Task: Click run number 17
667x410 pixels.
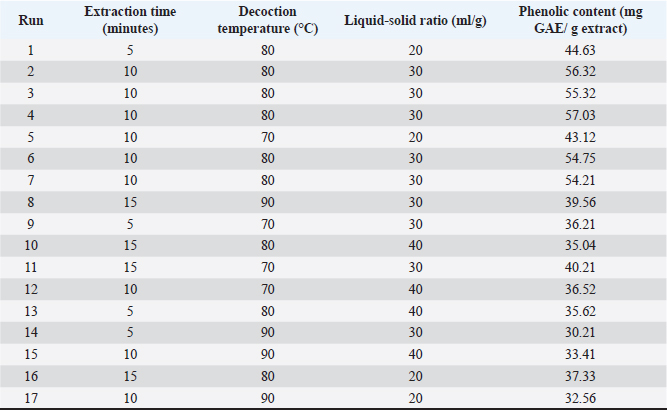Action: [30, 397]
